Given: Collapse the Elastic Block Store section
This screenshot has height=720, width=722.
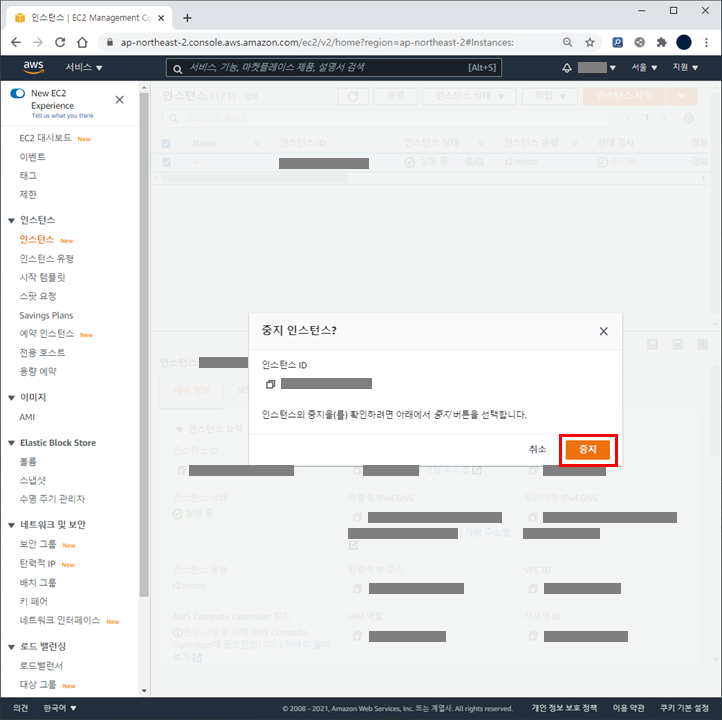Looking at the screenshot, I should pyautogui.click(x=12, y=443).
